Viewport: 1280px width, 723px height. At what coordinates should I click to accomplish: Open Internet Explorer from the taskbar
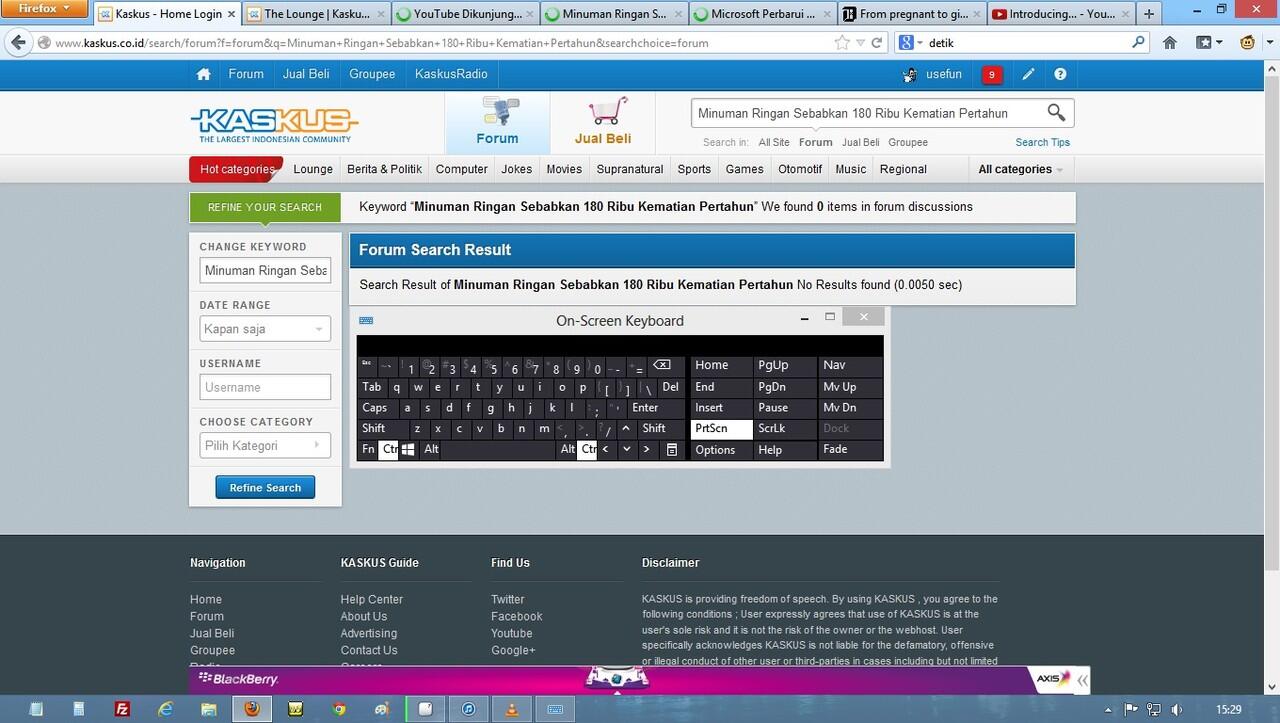(166, 709)
